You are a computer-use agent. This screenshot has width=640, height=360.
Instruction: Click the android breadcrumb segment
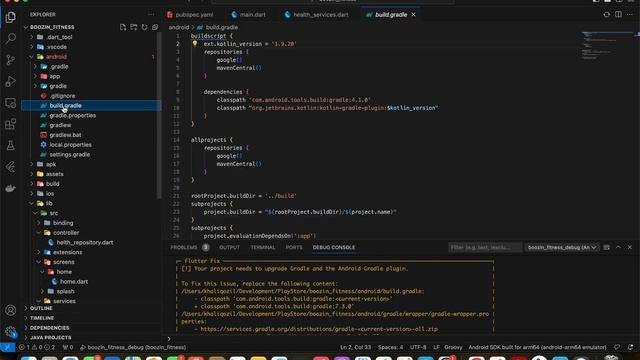(179, 27)
